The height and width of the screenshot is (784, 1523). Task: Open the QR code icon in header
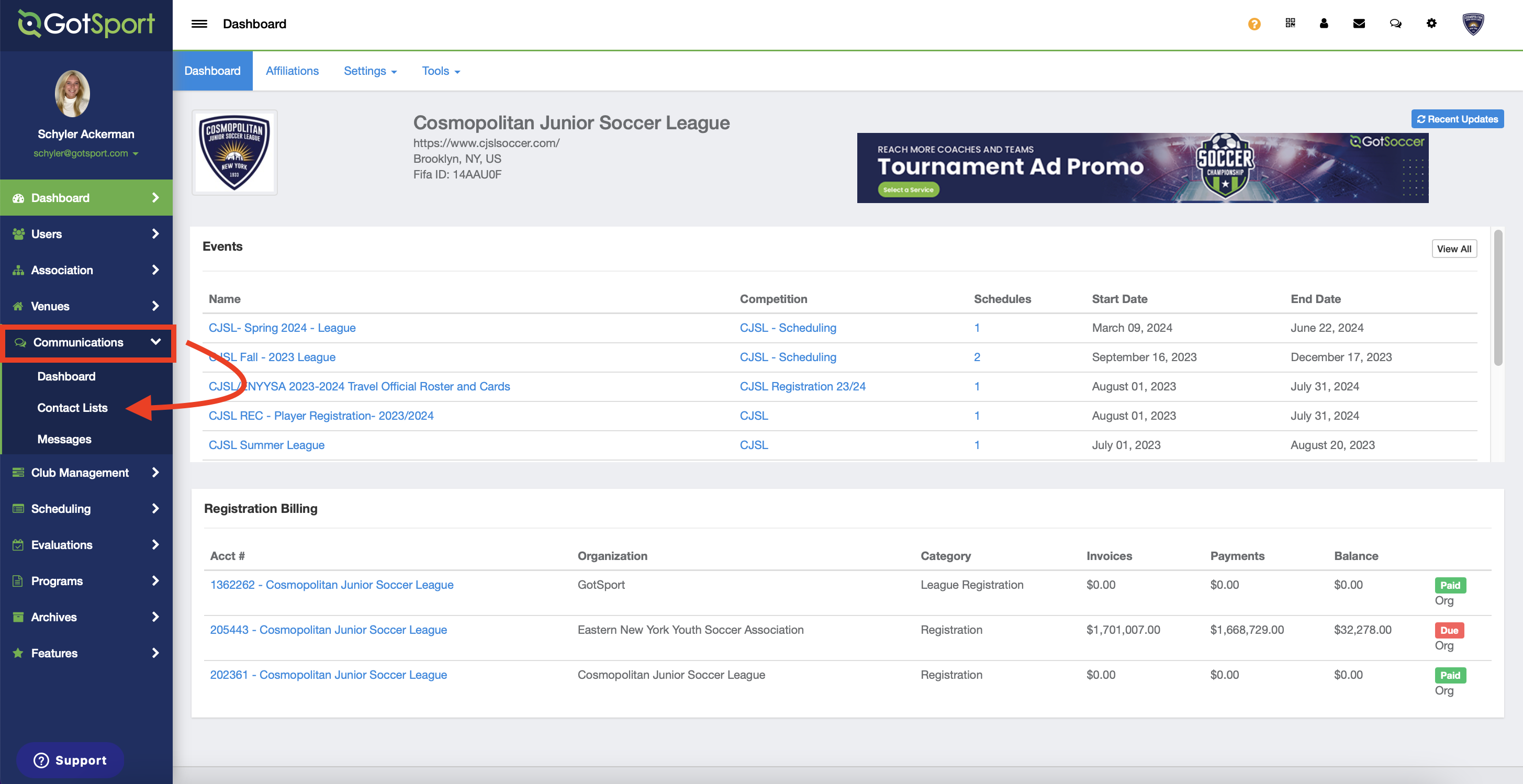[1290, 23]
